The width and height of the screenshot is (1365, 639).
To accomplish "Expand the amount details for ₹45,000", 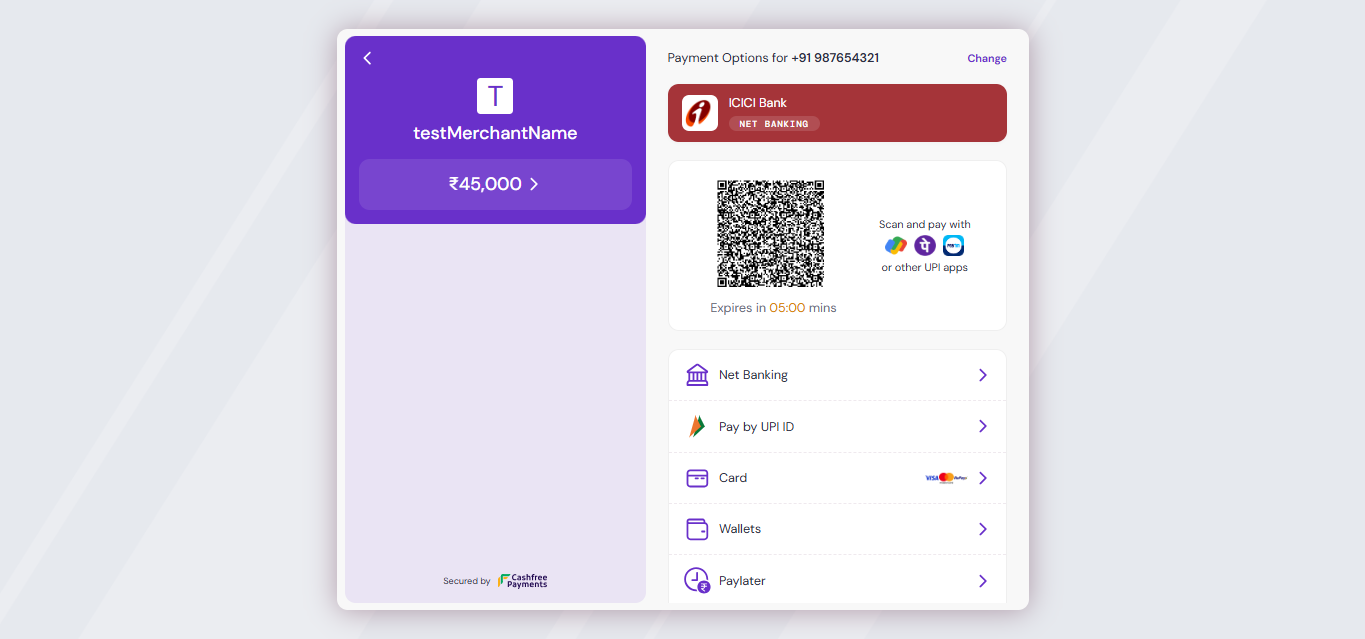I will point(495,184).
